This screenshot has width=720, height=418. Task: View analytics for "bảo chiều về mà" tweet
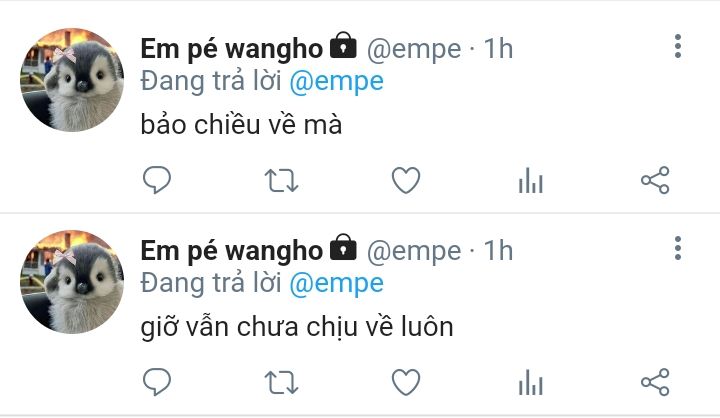click(x=531, y=180)
